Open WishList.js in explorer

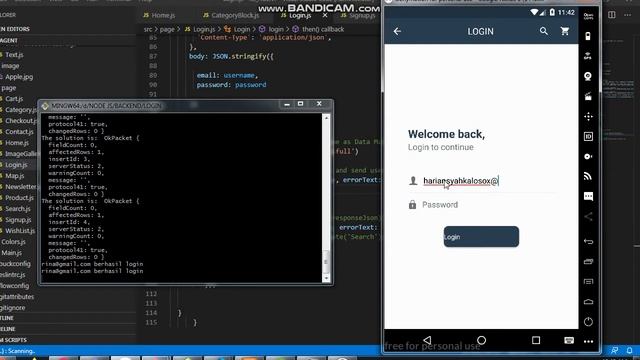[20, 231]
